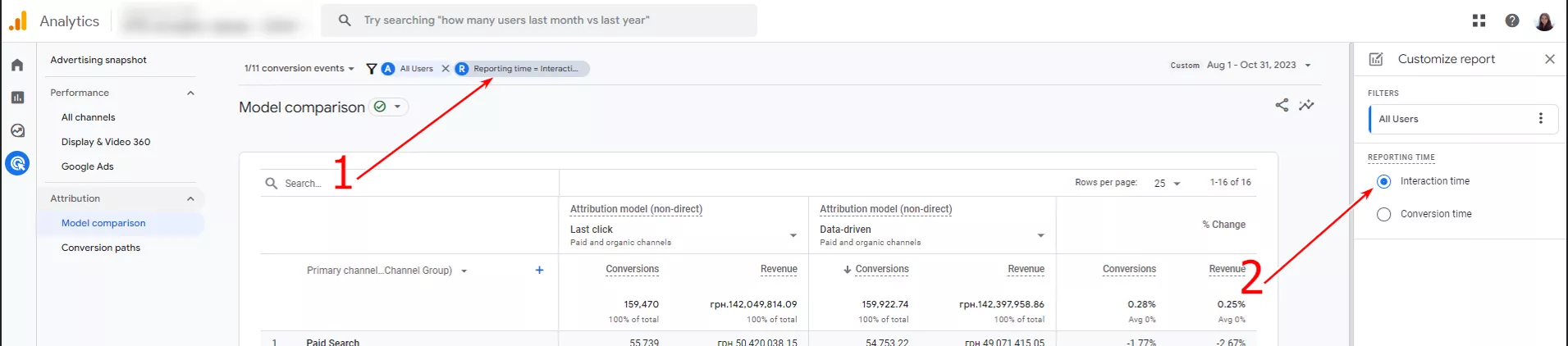Image resolution: width=1568 pixels, height=346 pixels.
Task: Open the 1/11 conversion events dropdown
Action: tap(299, 69)
